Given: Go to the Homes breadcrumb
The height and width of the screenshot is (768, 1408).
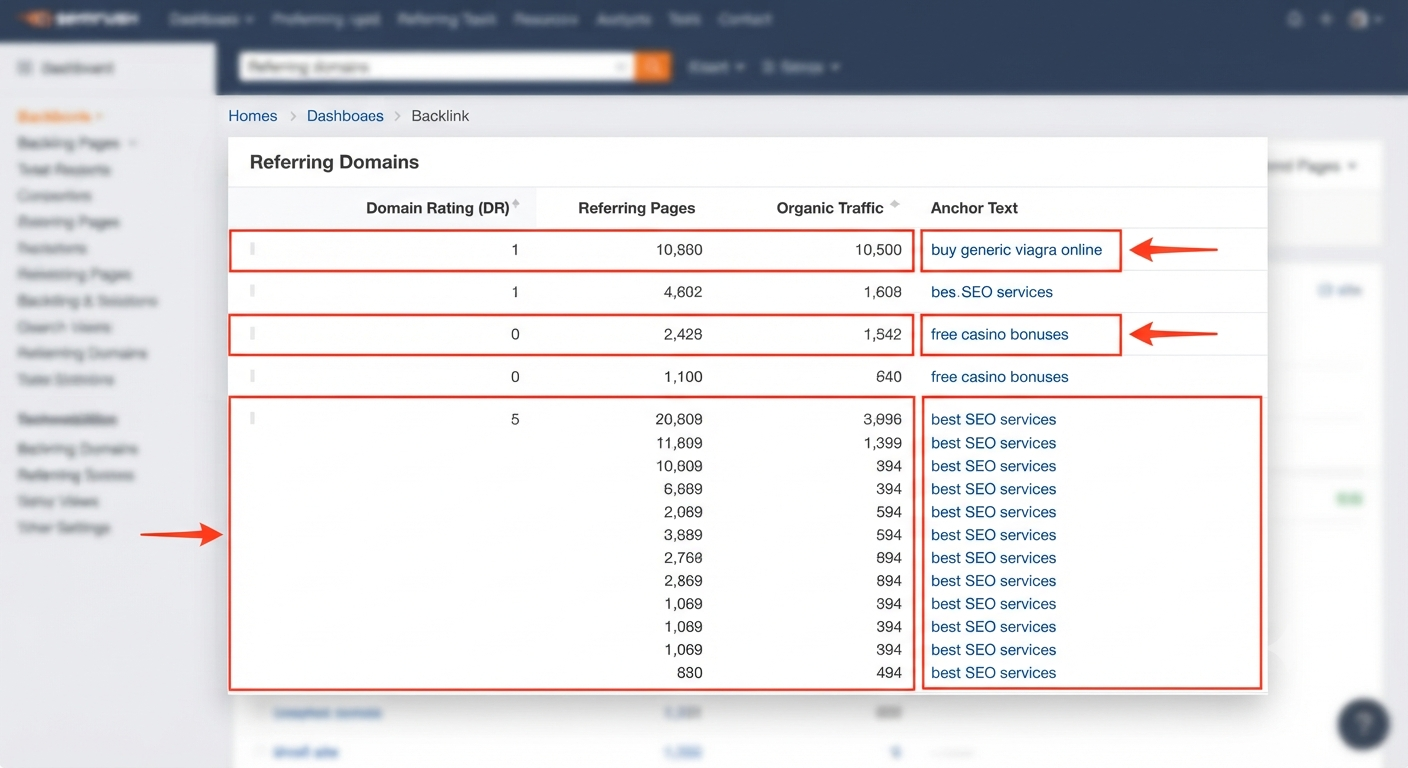Looking at the screenshot, I should click(253, 116).
